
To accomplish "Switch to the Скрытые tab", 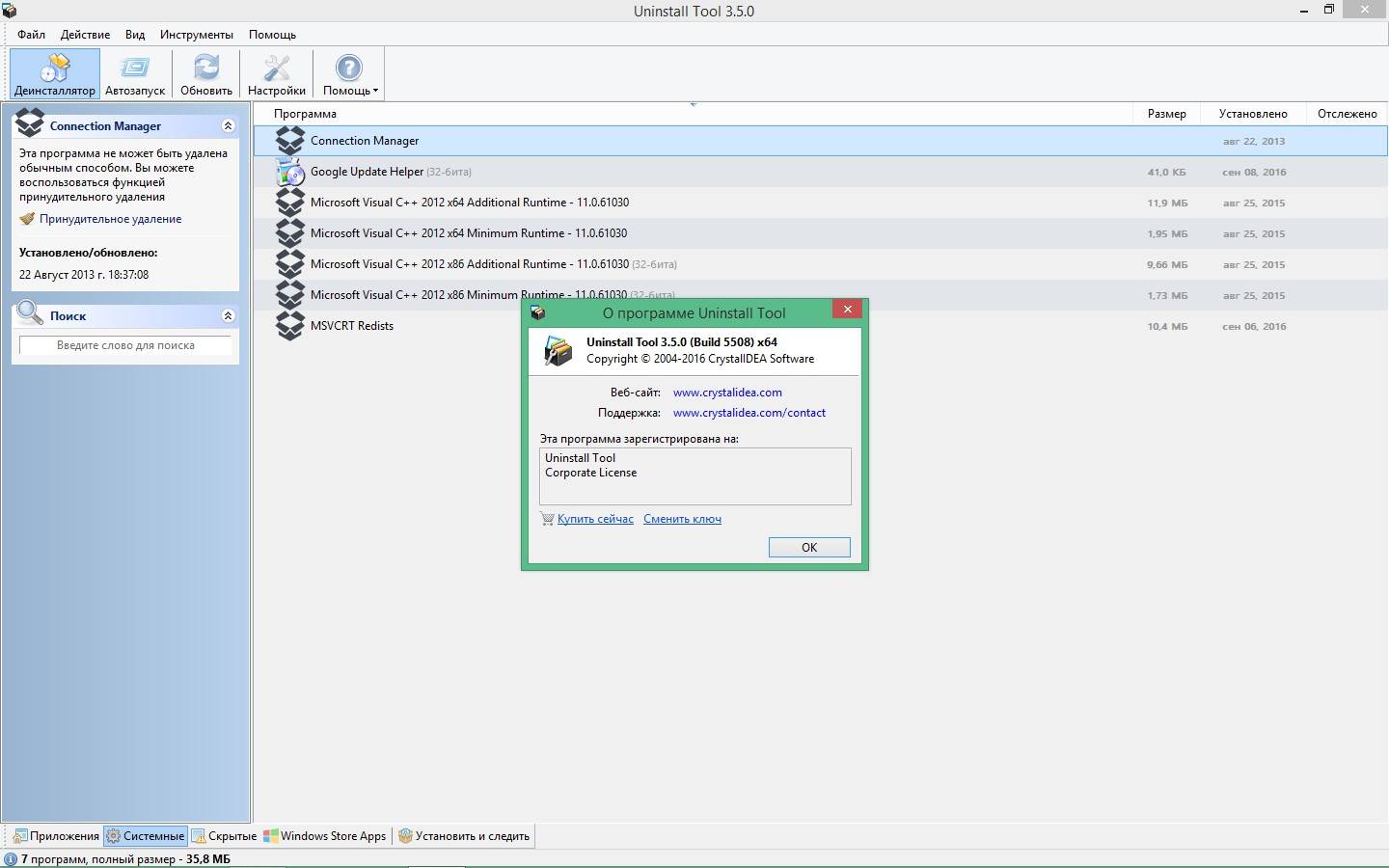I will point(224,836).
